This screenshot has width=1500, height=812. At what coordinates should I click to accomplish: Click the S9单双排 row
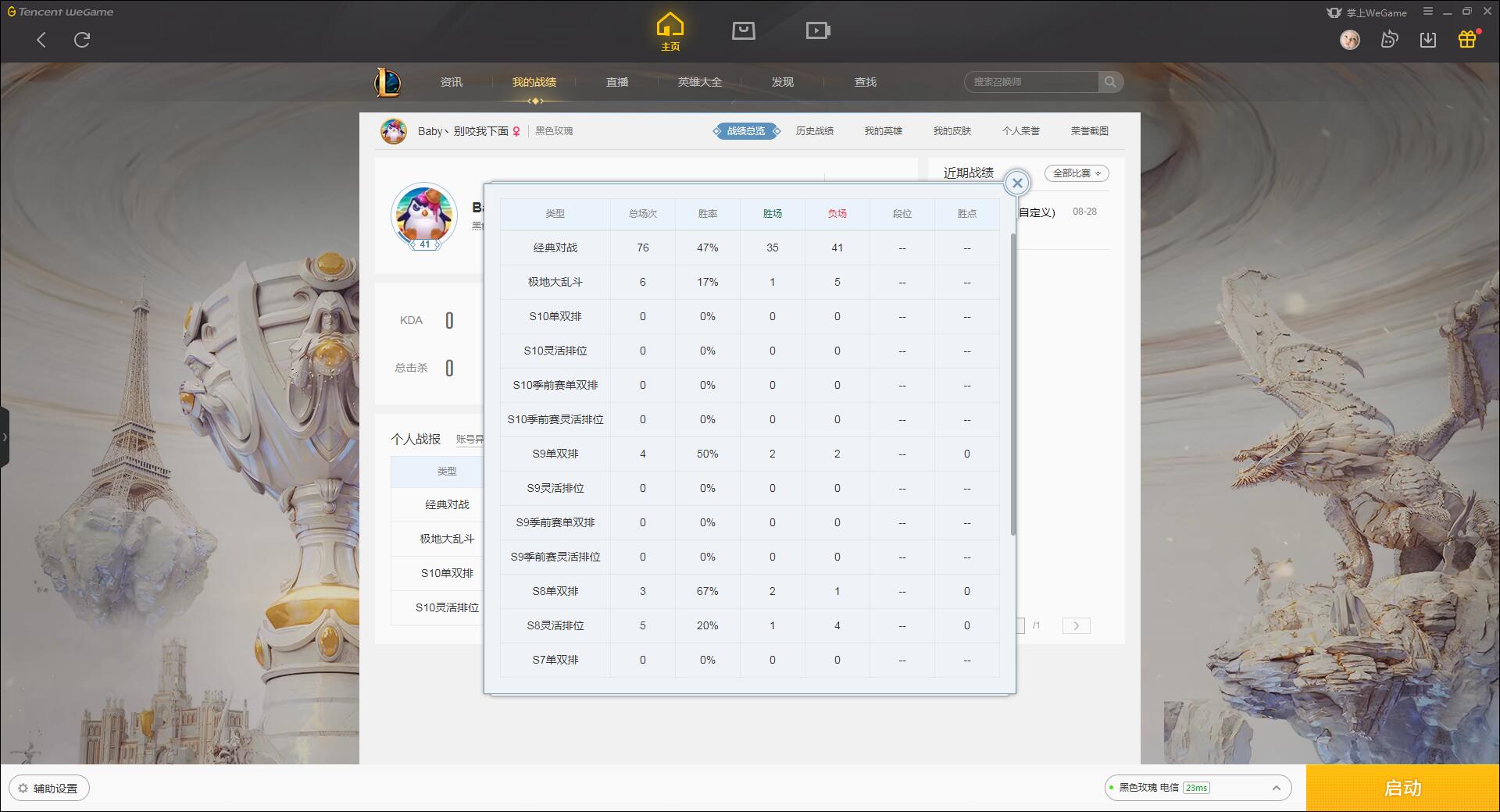tap(750, 454)
